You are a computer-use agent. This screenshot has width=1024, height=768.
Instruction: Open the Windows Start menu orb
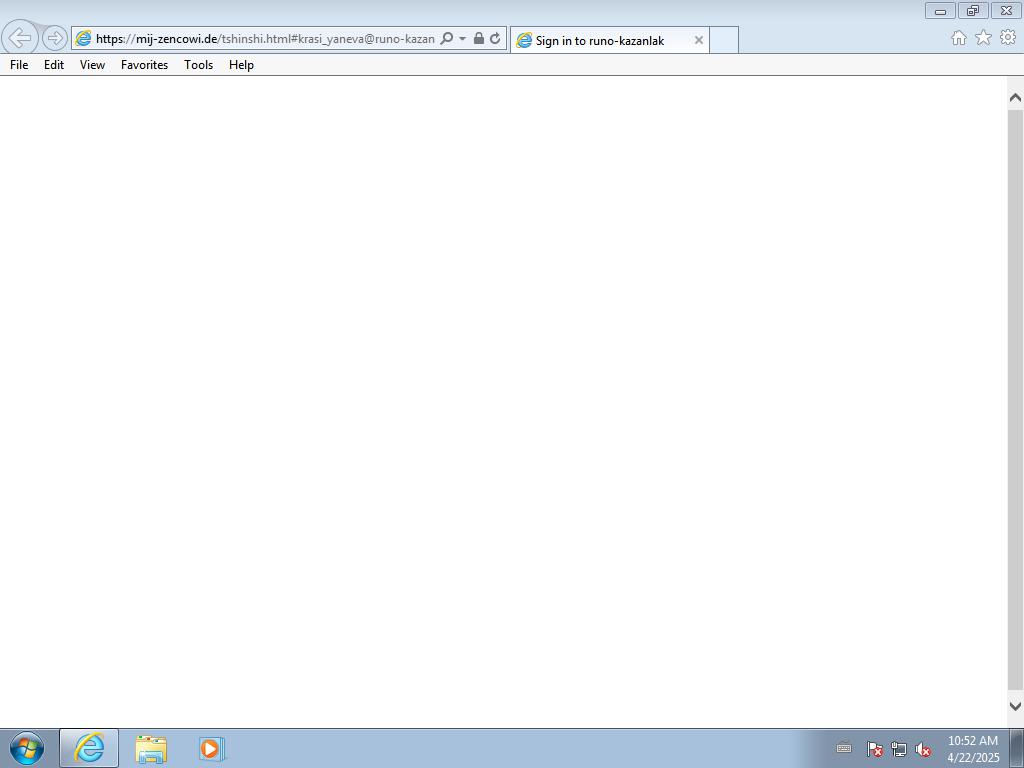[x=27, y=748]
